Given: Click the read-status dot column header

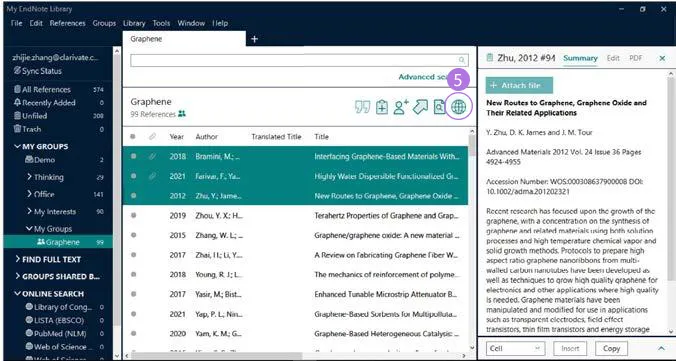Looking at the screenshot, I should pos(133,137).
